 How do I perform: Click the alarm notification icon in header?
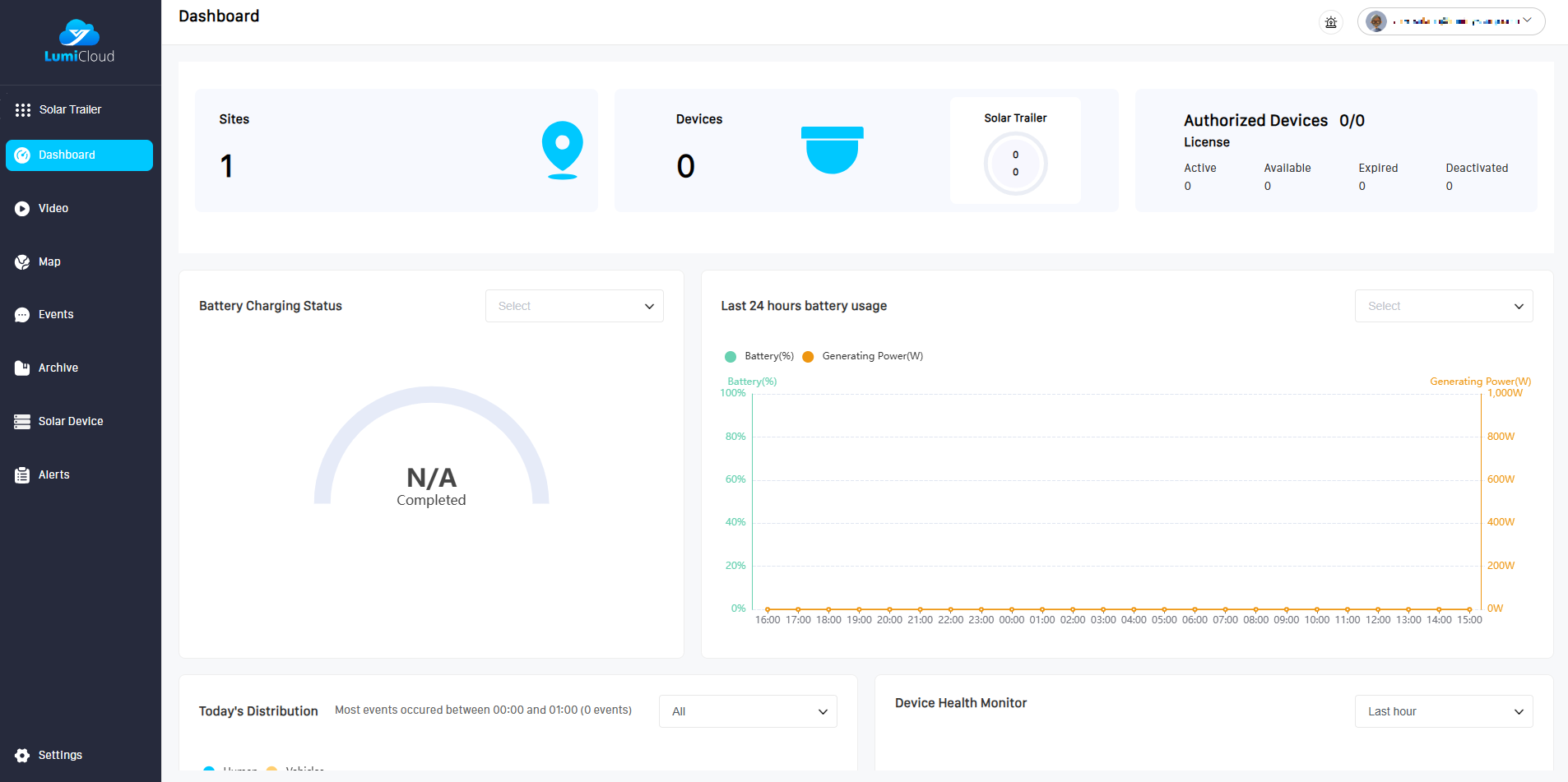pos(1330,22)
